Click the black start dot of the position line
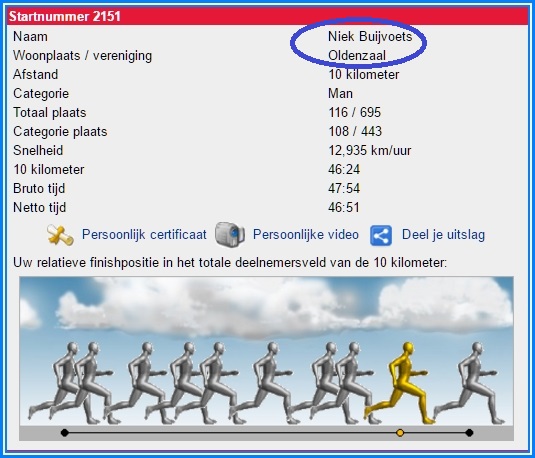This screenshot has width=535, height=458. point(64,433)
